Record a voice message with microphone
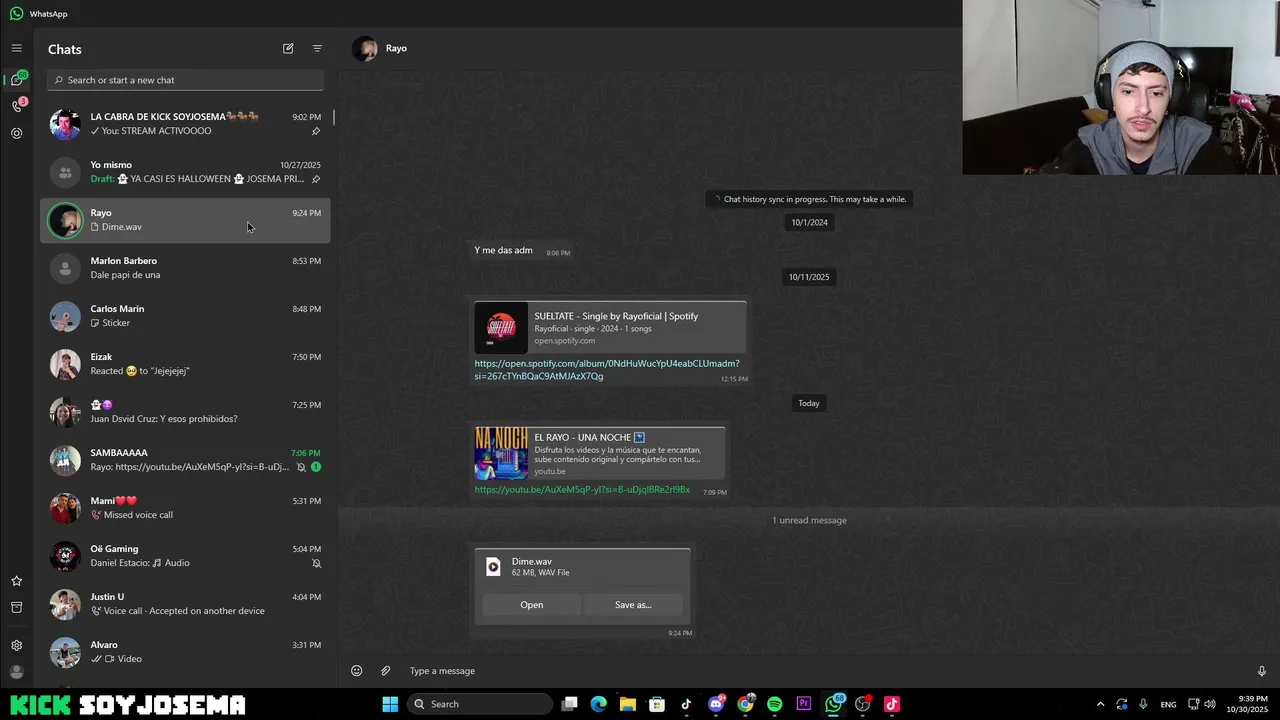 tap(1262, 671)
